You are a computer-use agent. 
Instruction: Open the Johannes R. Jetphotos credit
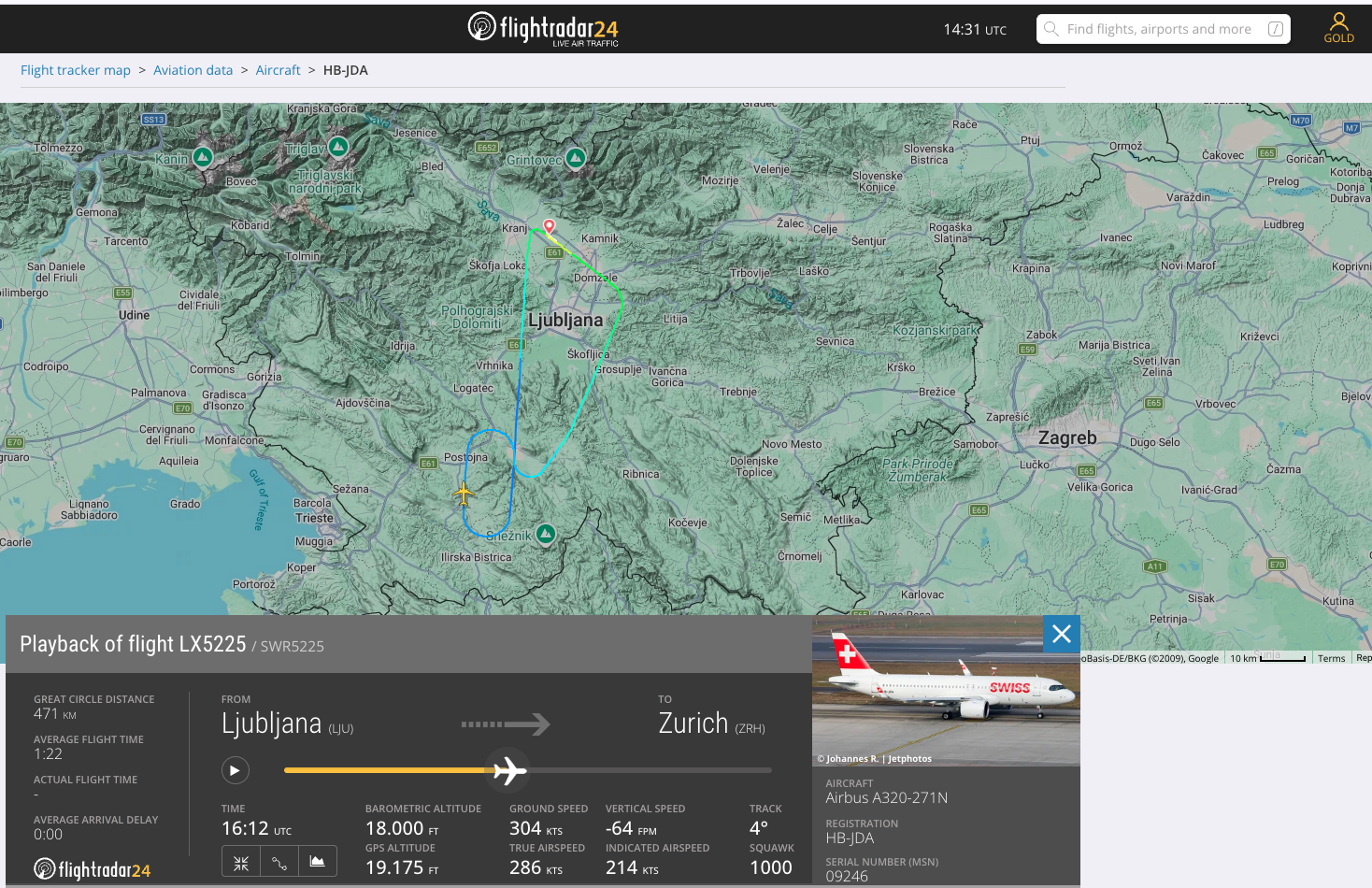pyautogui.click(x=874, y=758)
